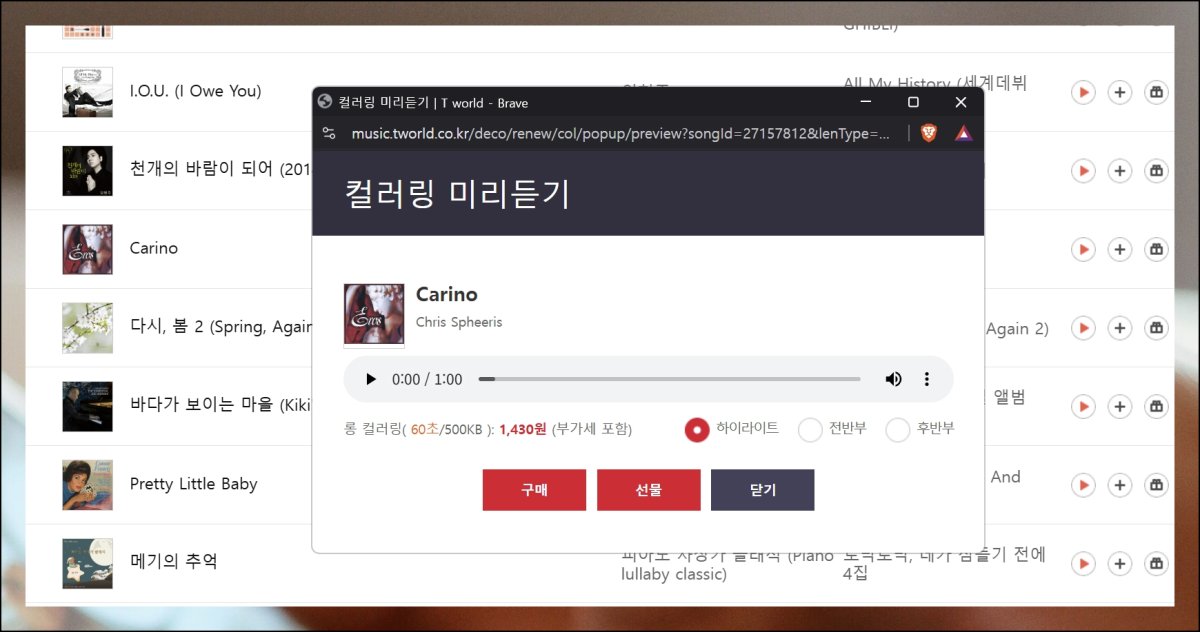Image resolution: width=1200 pixels, height=632 pixels.
Task: Play preview for 다시, 봄 2 row
Action: [x=1083, y=328]
